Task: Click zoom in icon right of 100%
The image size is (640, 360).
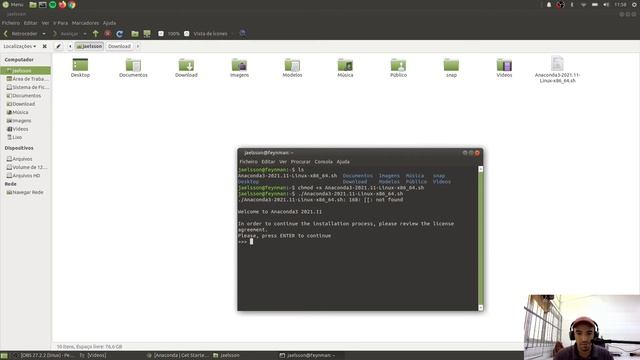Action: (x=187, y=34)
